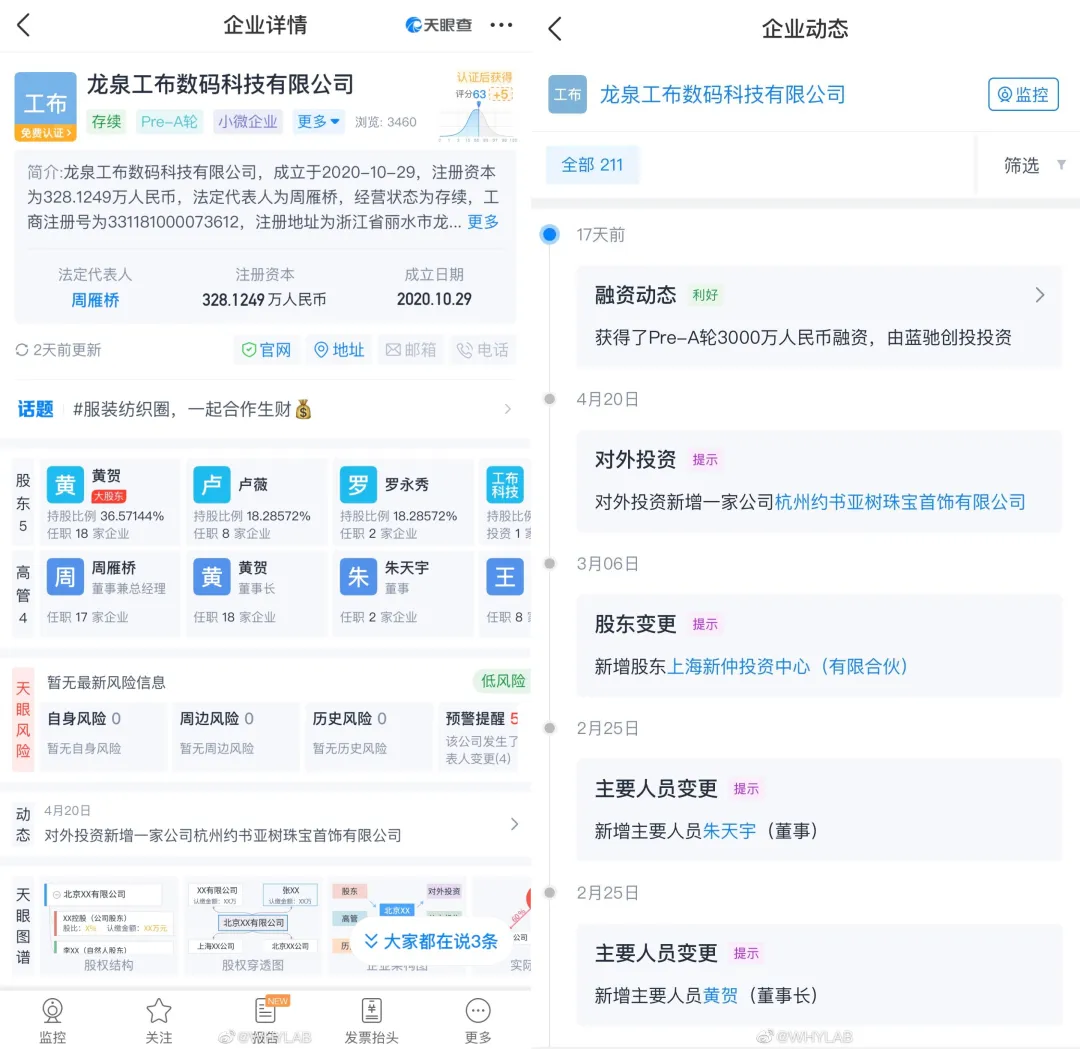Tap the 罗 avatar of shareholder 罗永秀
Viewport: 1080px width, 1049px height.
[x=358, y=485]
